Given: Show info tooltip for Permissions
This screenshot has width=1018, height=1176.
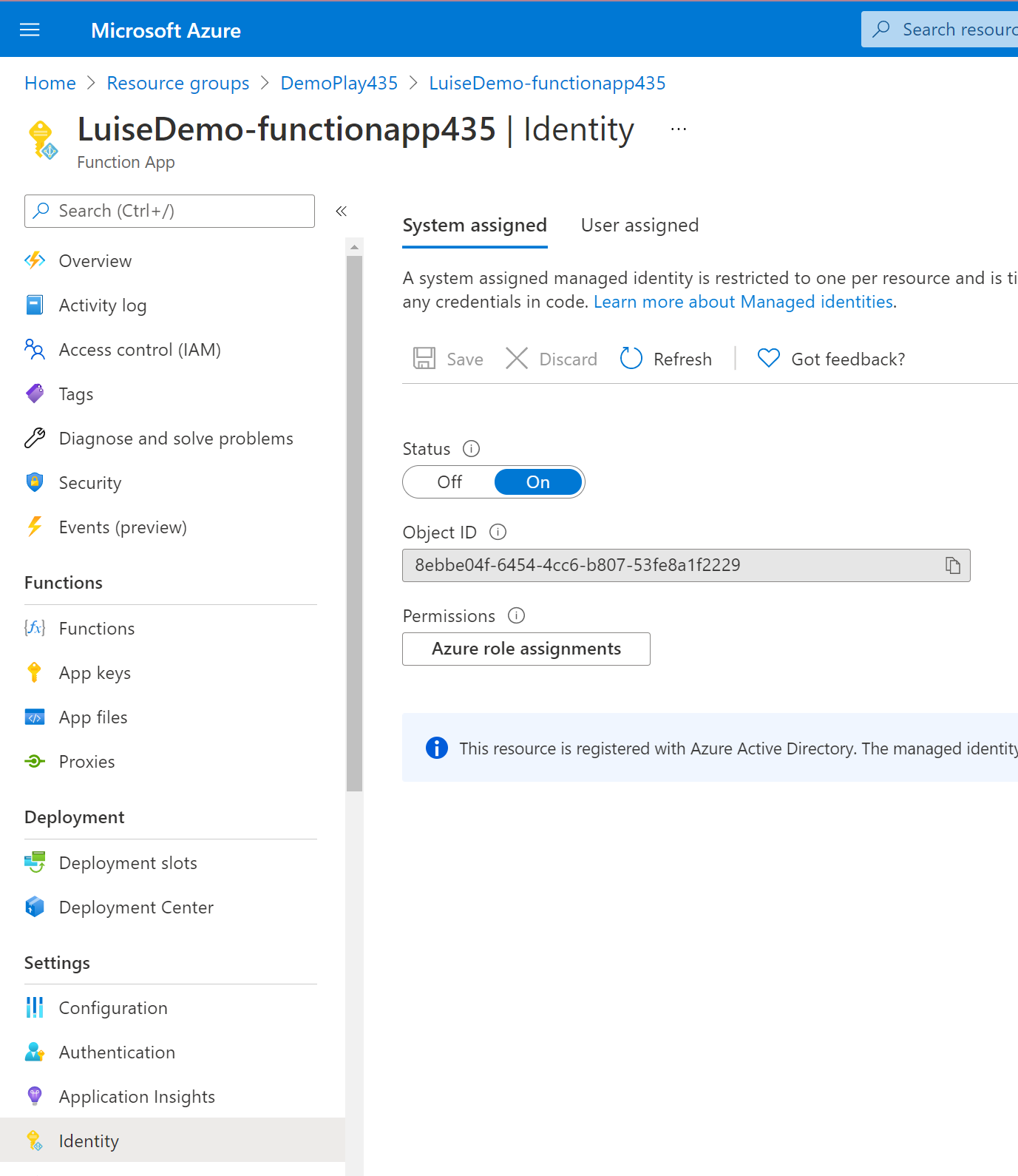Looking at the screenshot, I should tap(517, 615).
